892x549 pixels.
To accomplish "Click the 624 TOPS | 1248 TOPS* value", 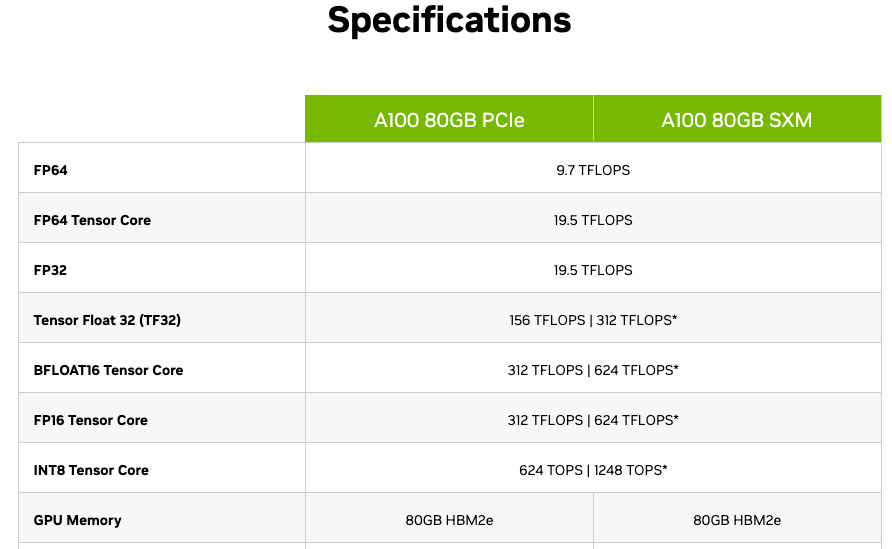I will click(593, 470).
